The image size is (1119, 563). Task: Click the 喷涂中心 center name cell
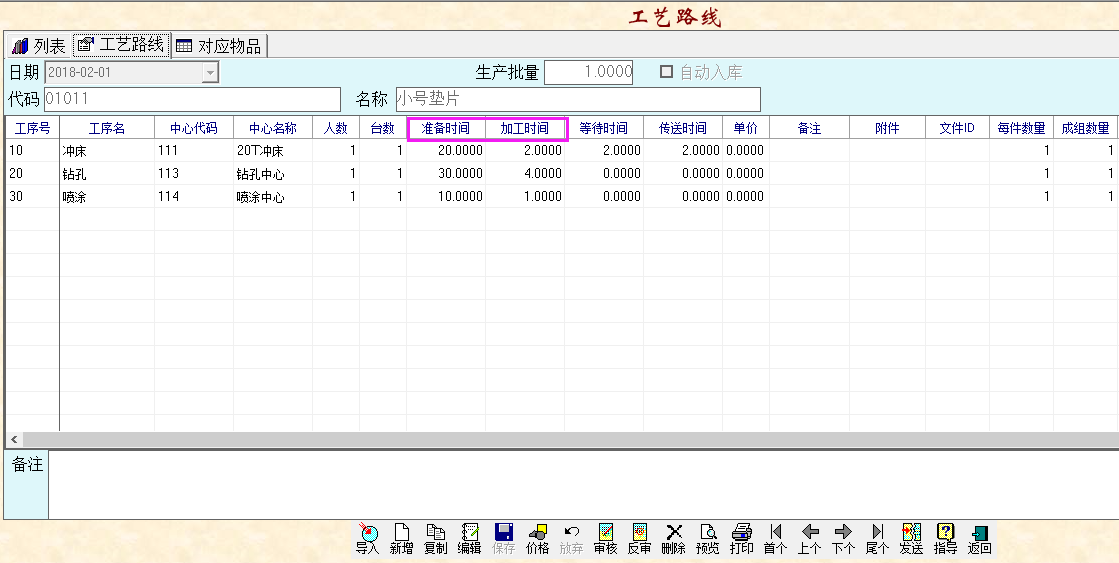273,196
